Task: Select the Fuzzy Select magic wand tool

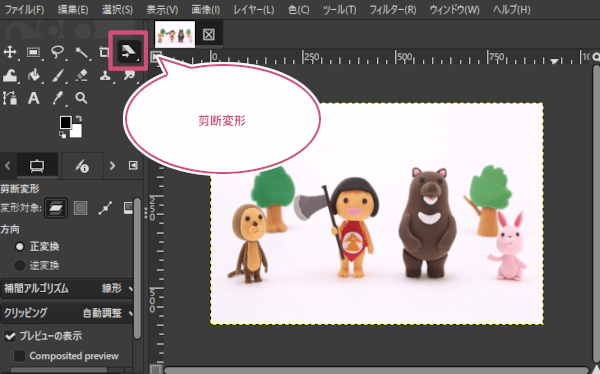Action: (x=82, y=52)
